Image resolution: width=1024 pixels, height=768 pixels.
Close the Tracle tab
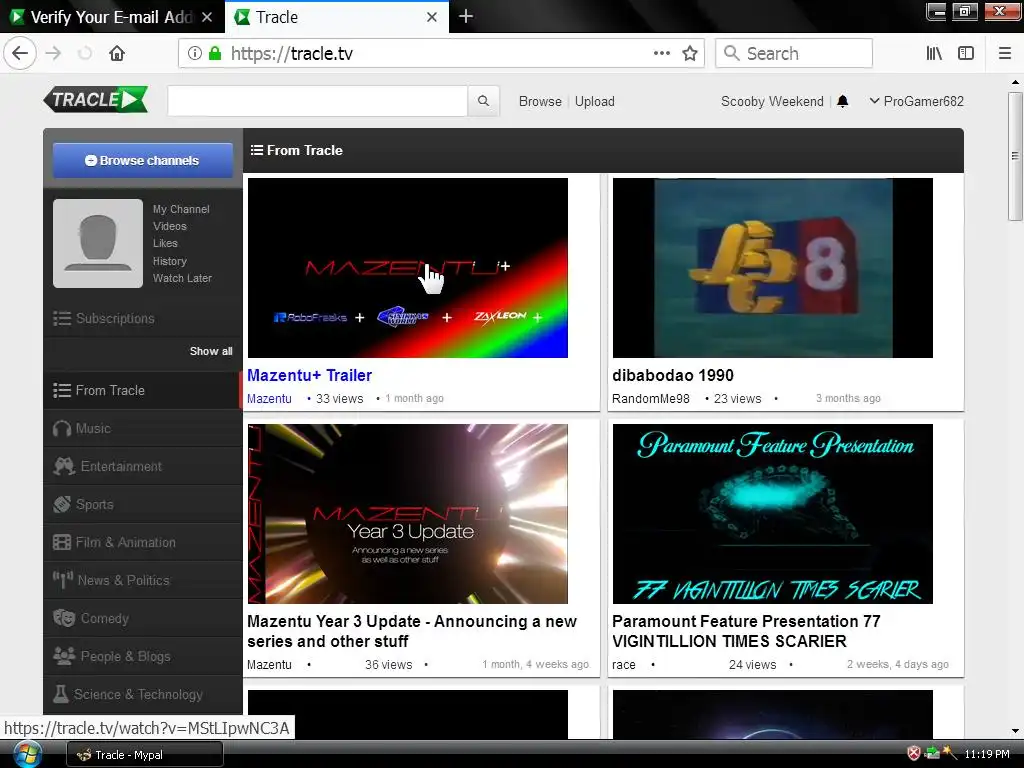[432, 17]
